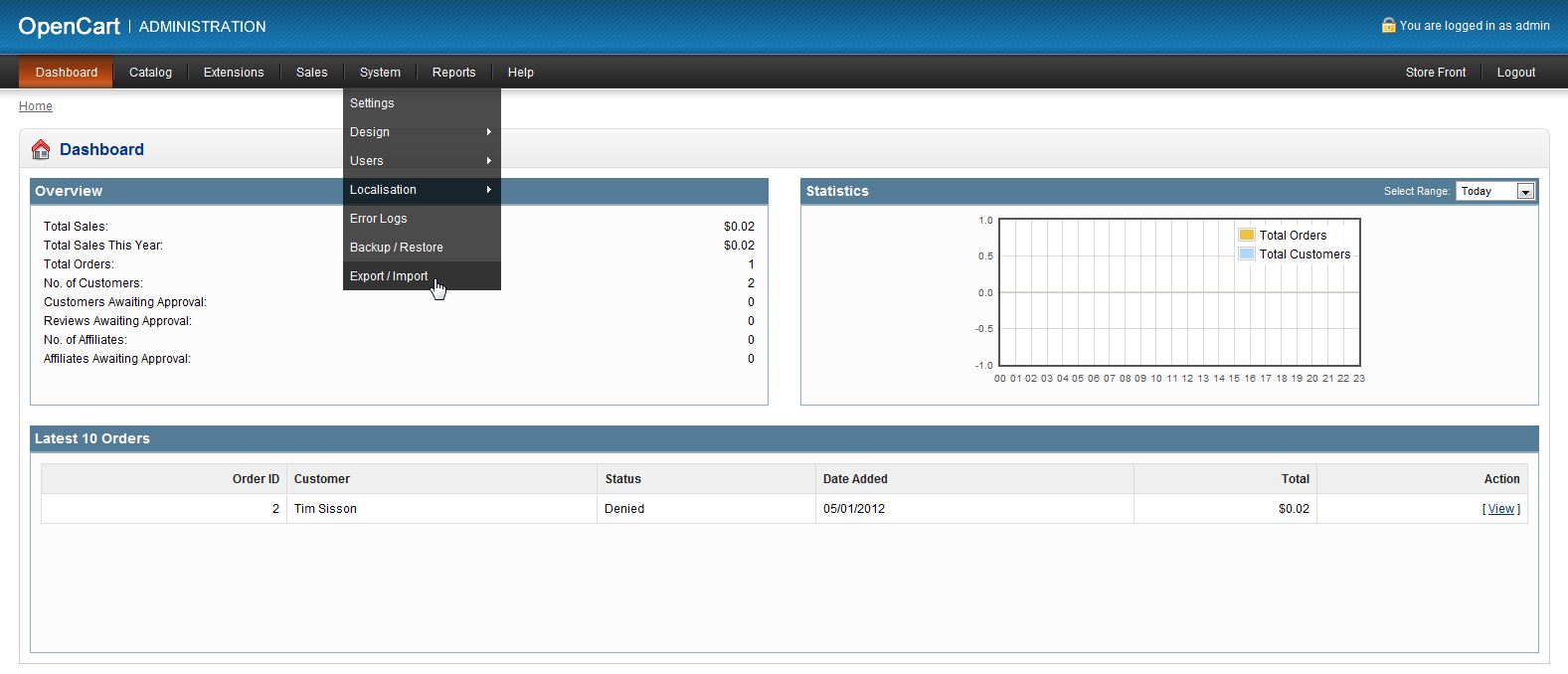This screenshot has width=1568, height=674.
Task: Click the Total Customers legend color swatch
Action: (1246, 253)
